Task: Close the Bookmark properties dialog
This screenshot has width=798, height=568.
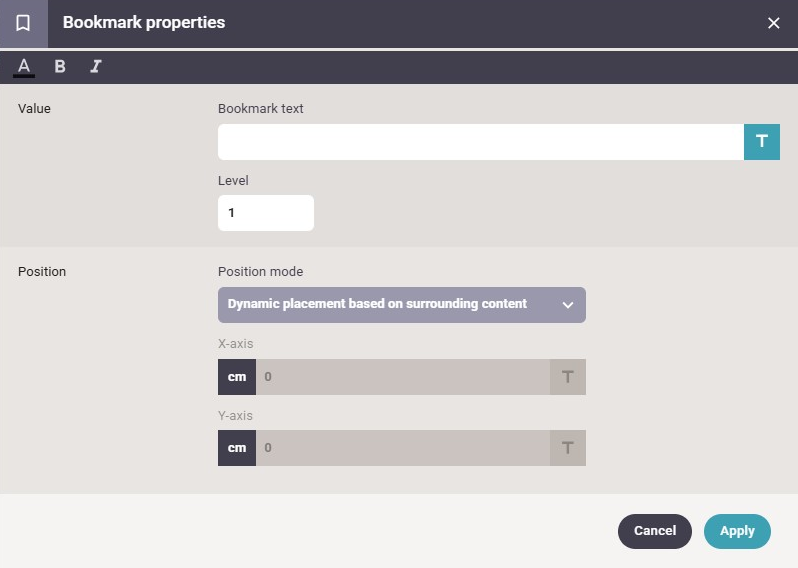Action: pyautogui.click(x=773, y=23)
